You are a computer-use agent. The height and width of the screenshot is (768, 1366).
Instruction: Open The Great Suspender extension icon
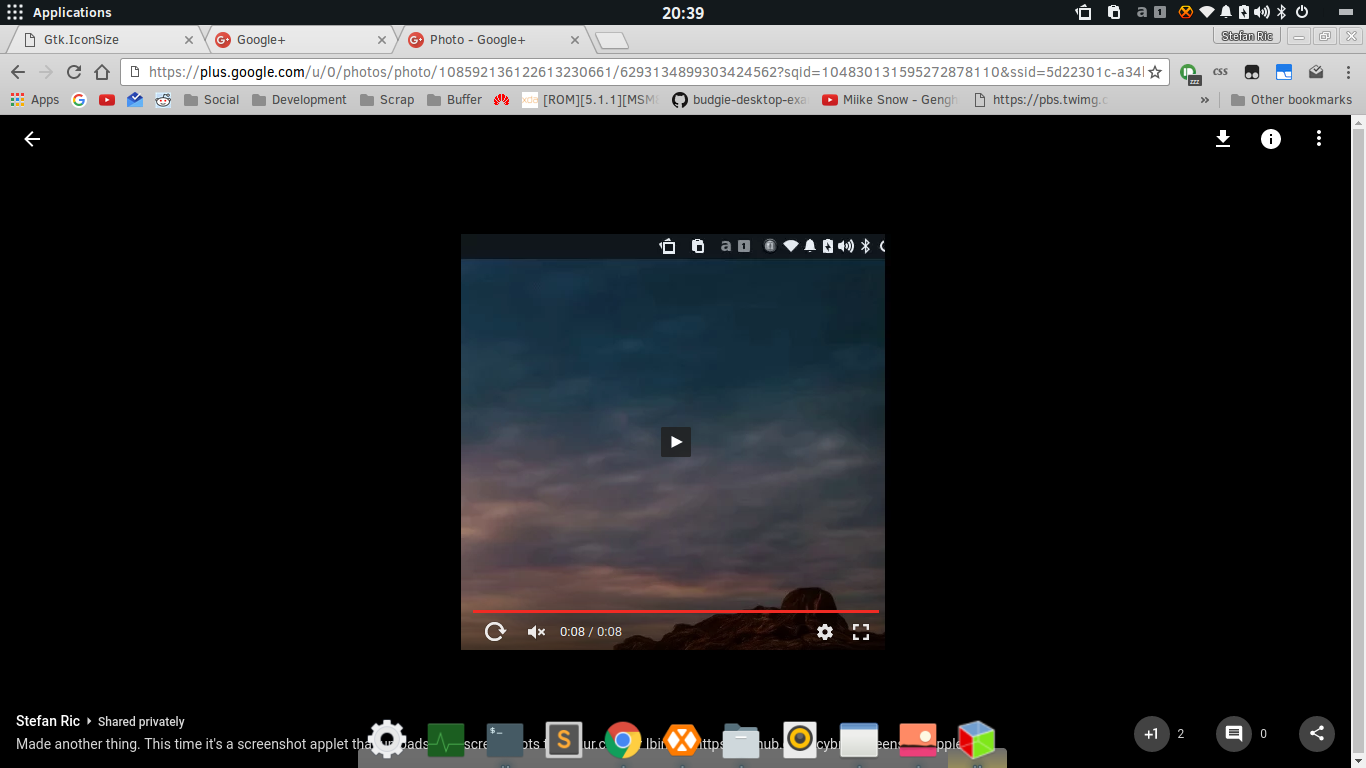1189,73
